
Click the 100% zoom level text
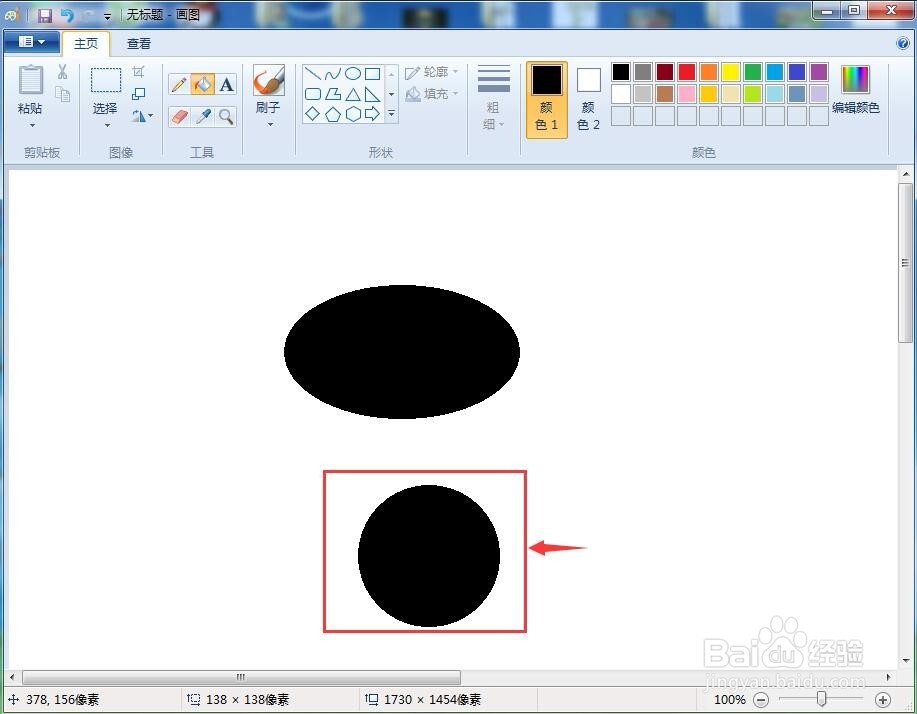(x=729, y=699)
